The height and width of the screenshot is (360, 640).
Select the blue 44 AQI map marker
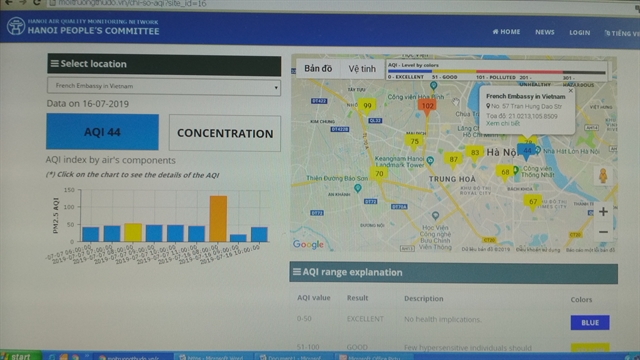pyautogui.click(x=527, y=152)
